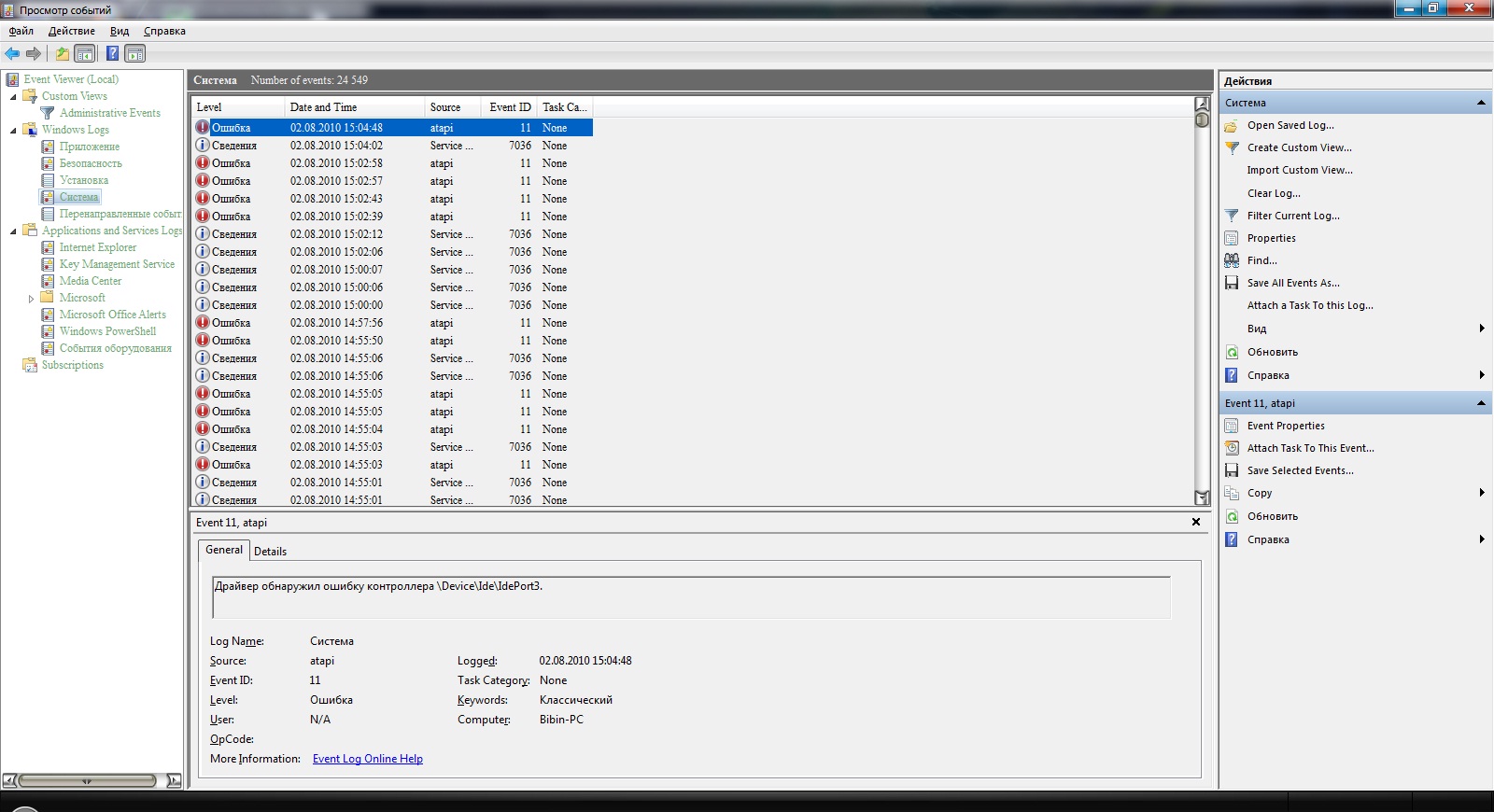Choose Save Selected Events action

point(1301,470)
